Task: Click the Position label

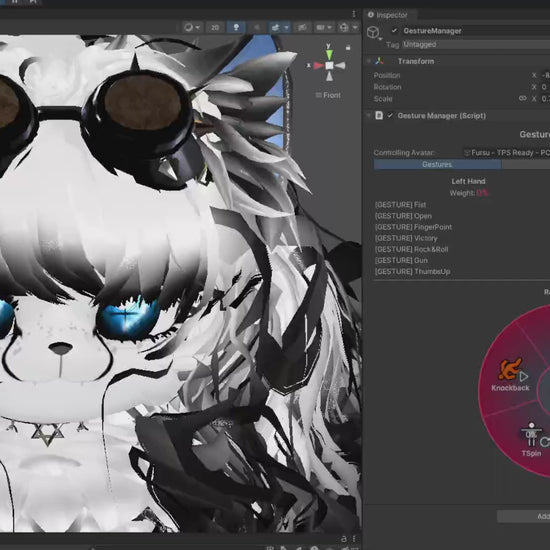Action: point(387,75)
